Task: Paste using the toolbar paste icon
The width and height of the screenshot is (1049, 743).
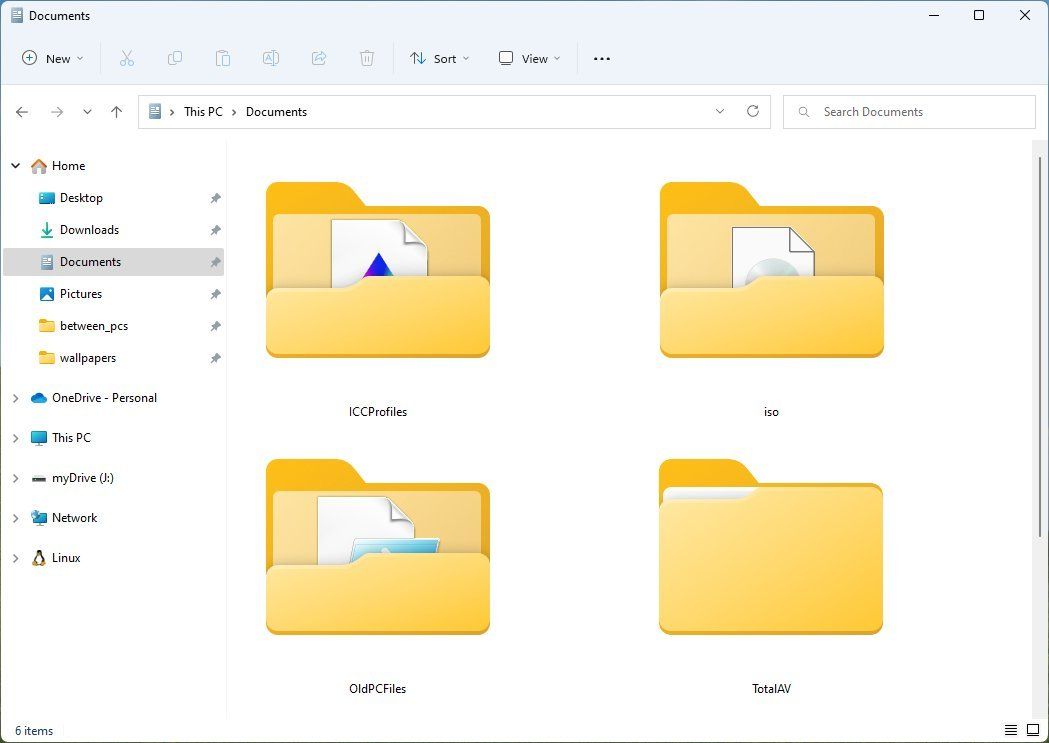Action: (x=223, y=58)
